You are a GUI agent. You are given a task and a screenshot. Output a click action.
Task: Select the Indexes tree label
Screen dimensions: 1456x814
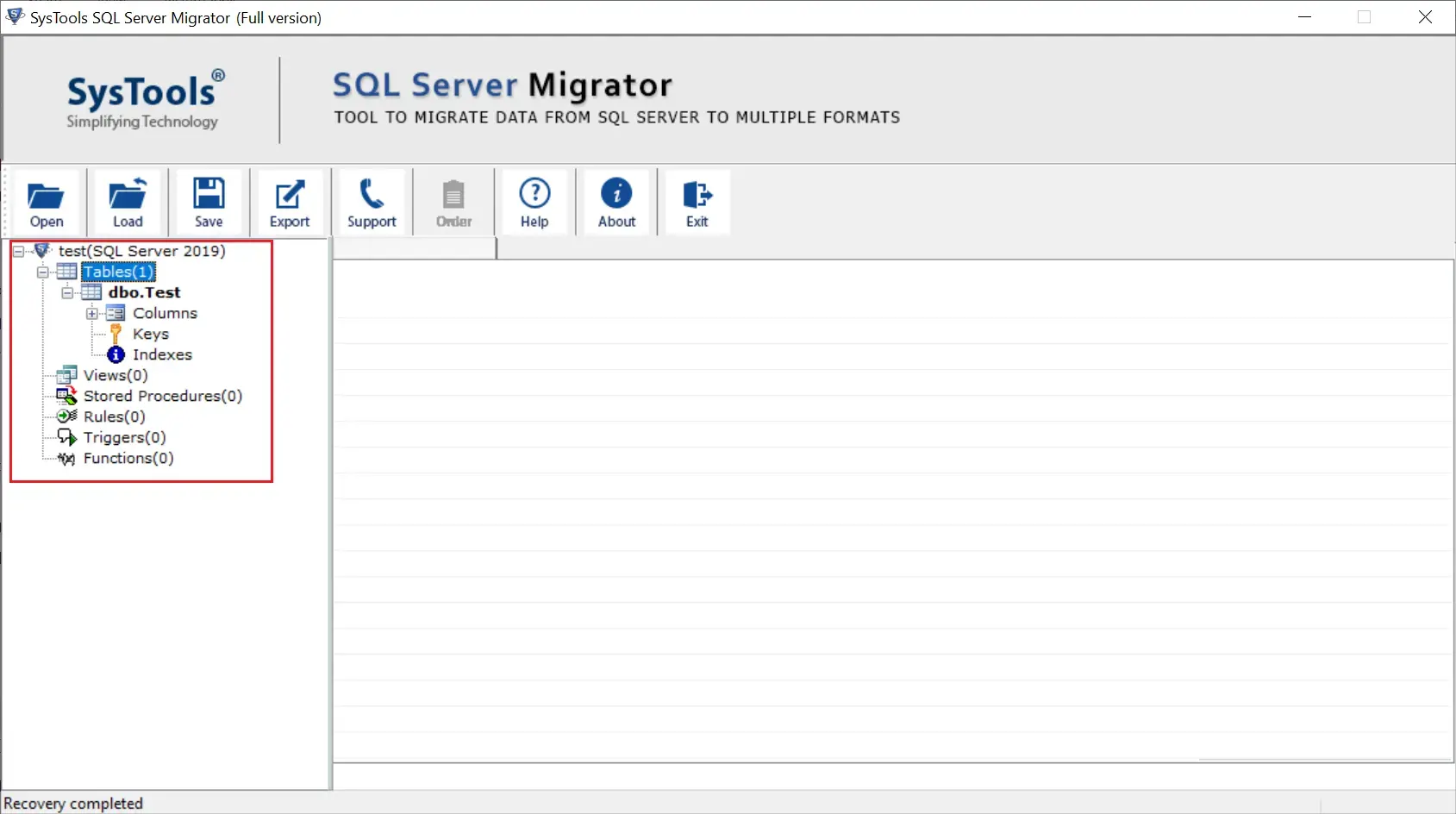(x=162, y=354)
